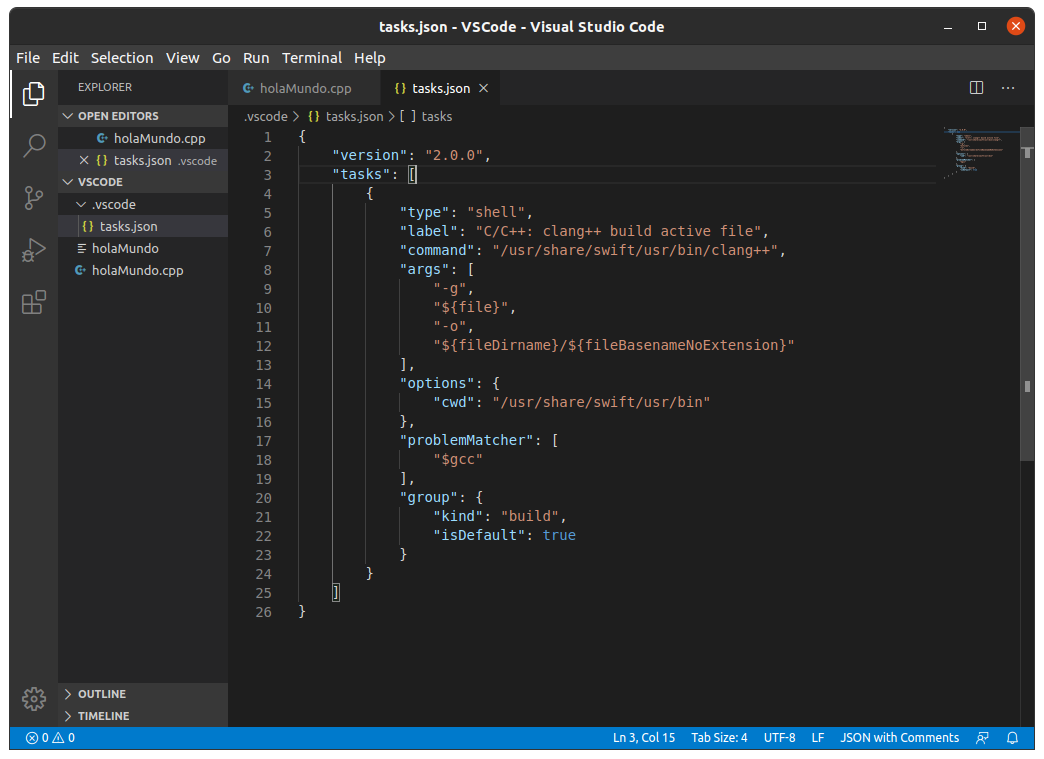The height and width of the screenshot is (759, 1044).
Task: Open the Extensions icon
Action: (33, 302)
